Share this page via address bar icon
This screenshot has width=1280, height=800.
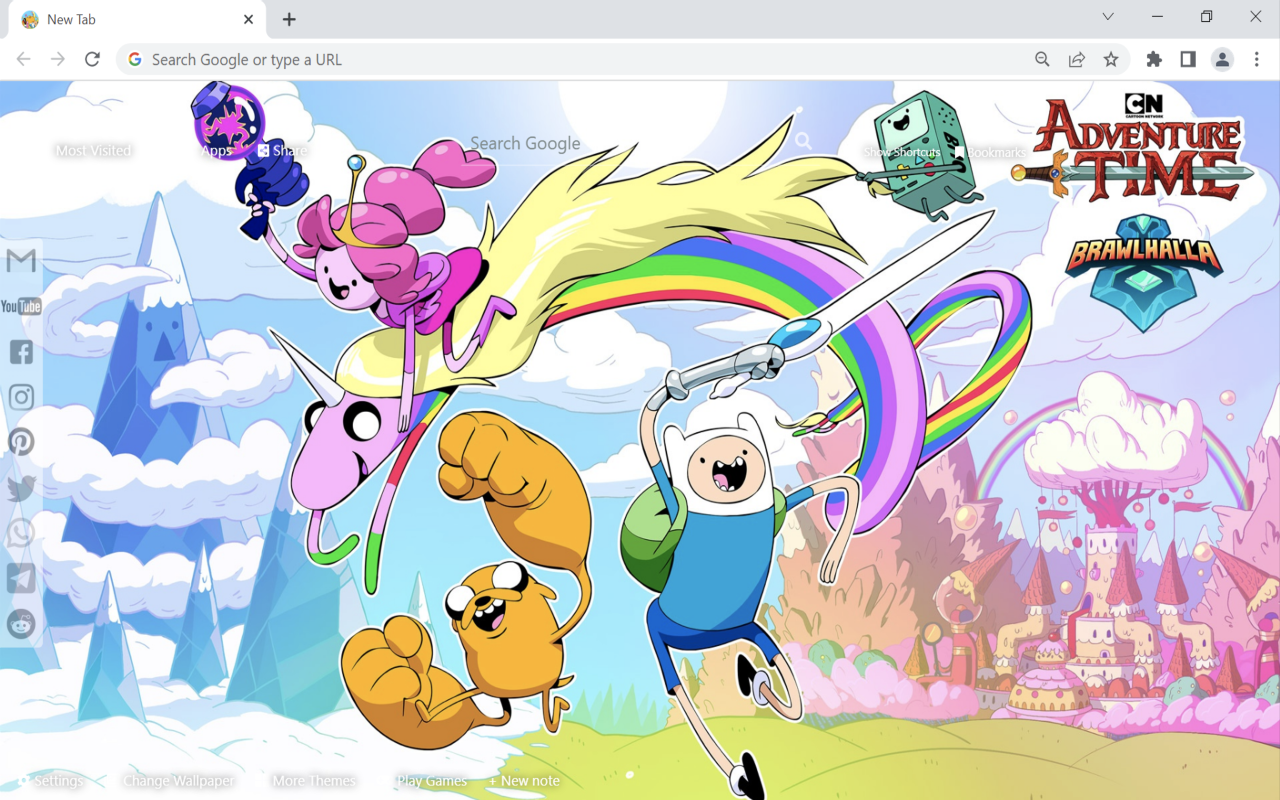(1077, 60)
